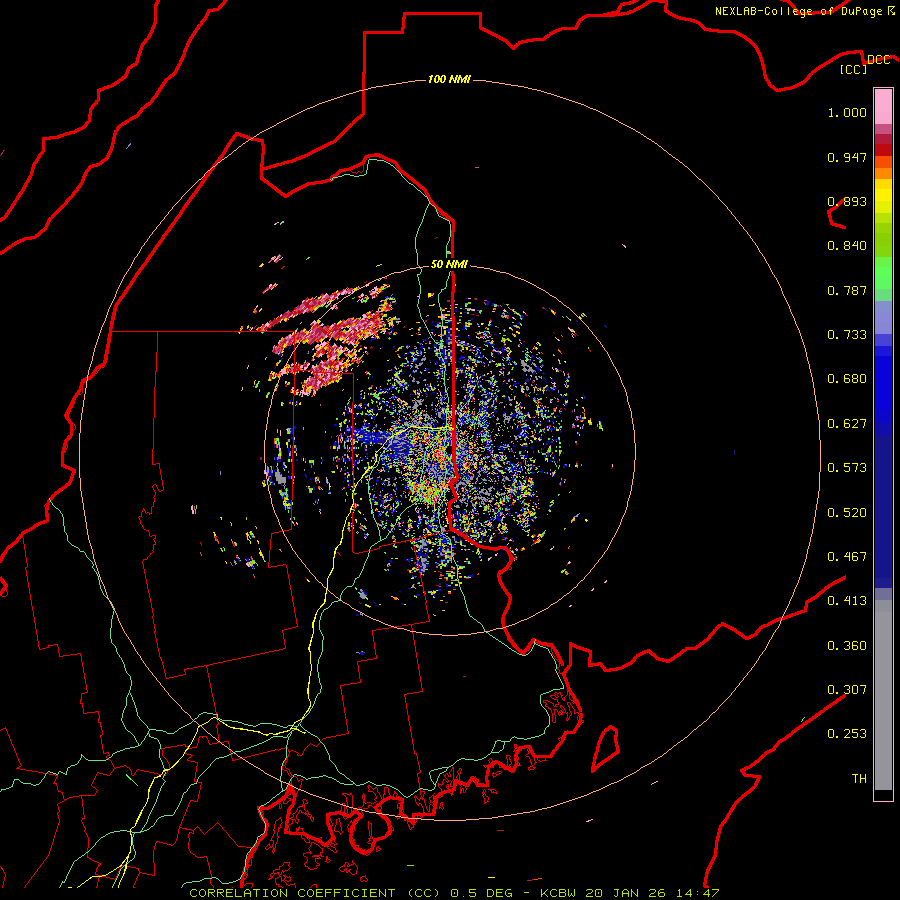The image size is (900, 900).
Task: Select the 0.733 legend value
Action: point(847,335)
